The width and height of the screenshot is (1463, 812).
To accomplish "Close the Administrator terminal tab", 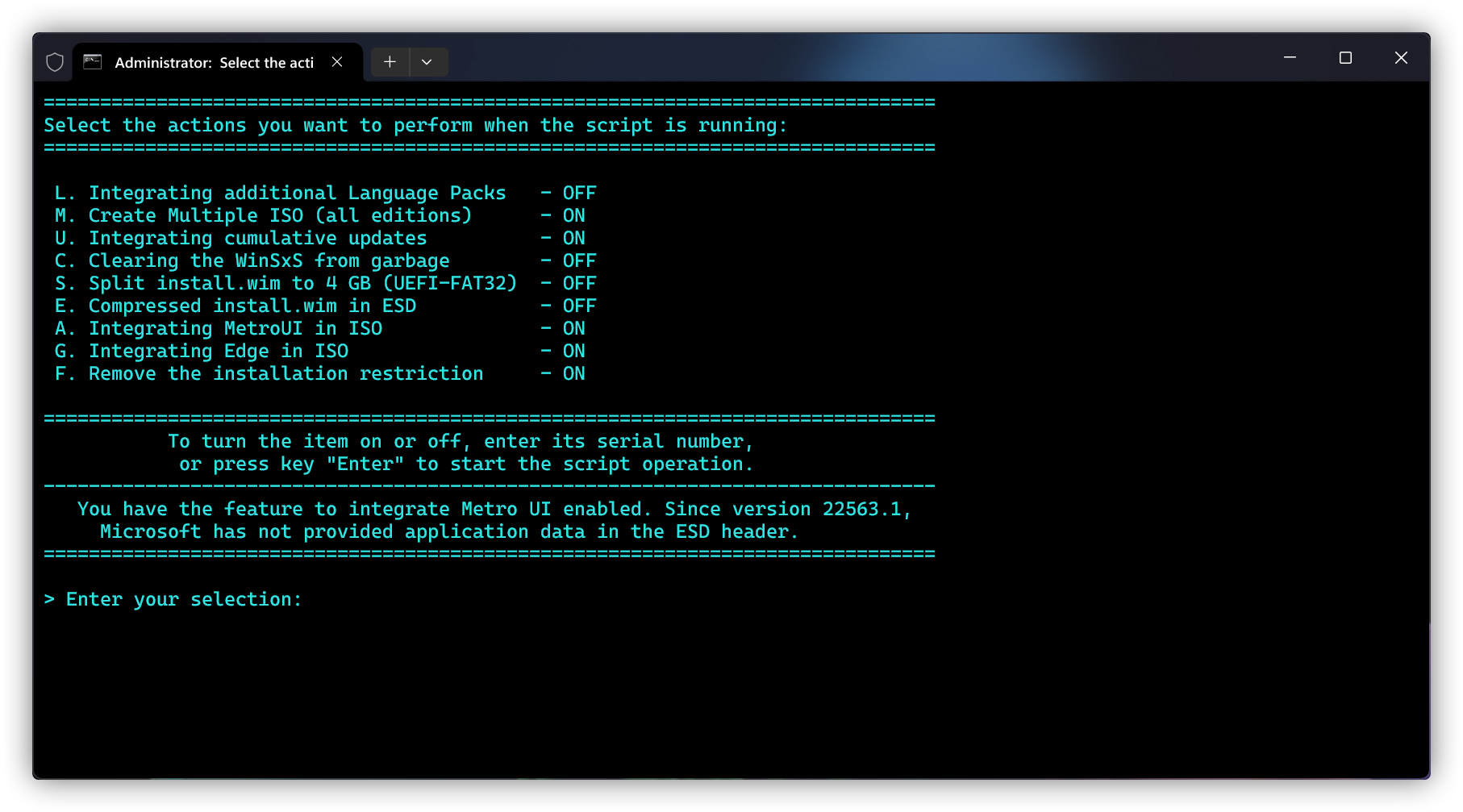I will click(337, 62).
